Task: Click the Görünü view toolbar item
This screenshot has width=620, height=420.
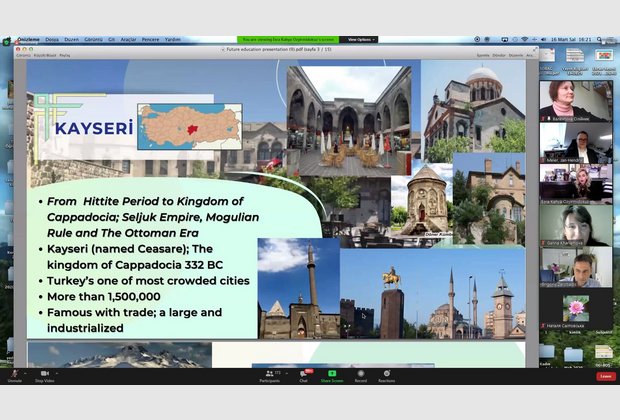Action: pos(23,55)
